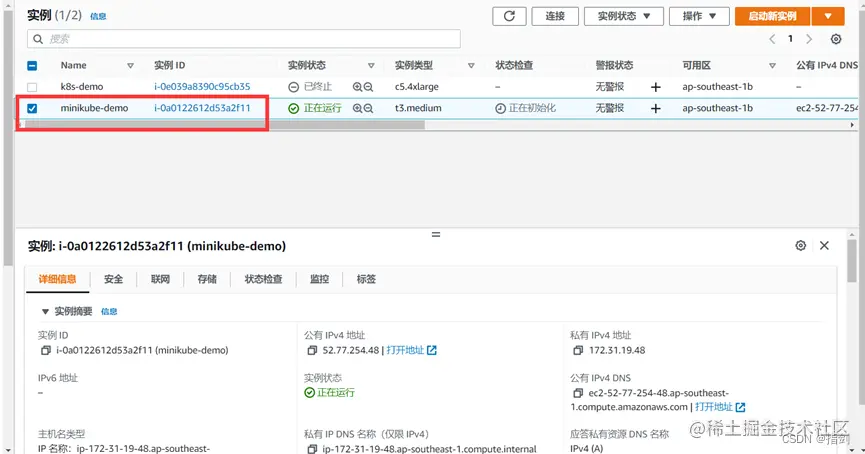Viewport: 865px width, 454px height.
Task: Click 打开地址 link for public IPv4
Action: 412,350
